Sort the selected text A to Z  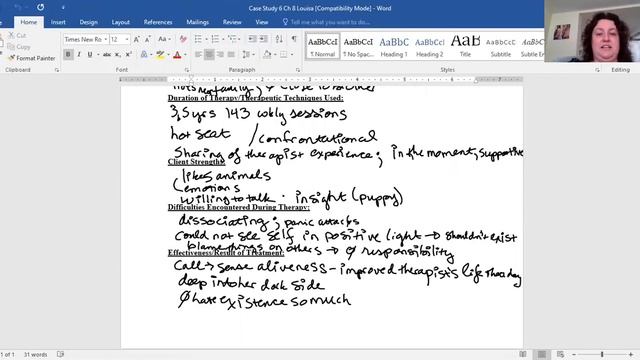[279, 39]
